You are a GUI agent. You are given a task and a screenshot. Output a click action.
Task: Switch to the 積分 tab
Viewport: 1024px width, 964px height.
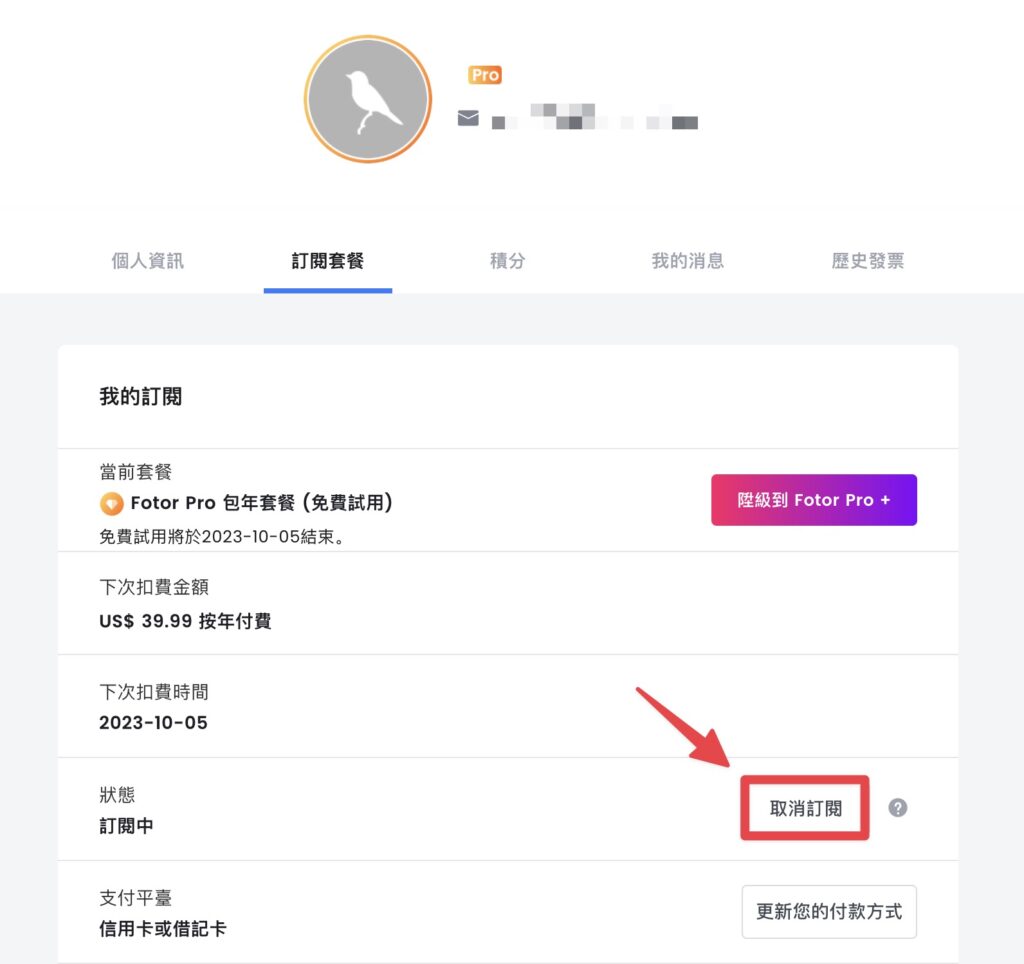coord(507,261)
